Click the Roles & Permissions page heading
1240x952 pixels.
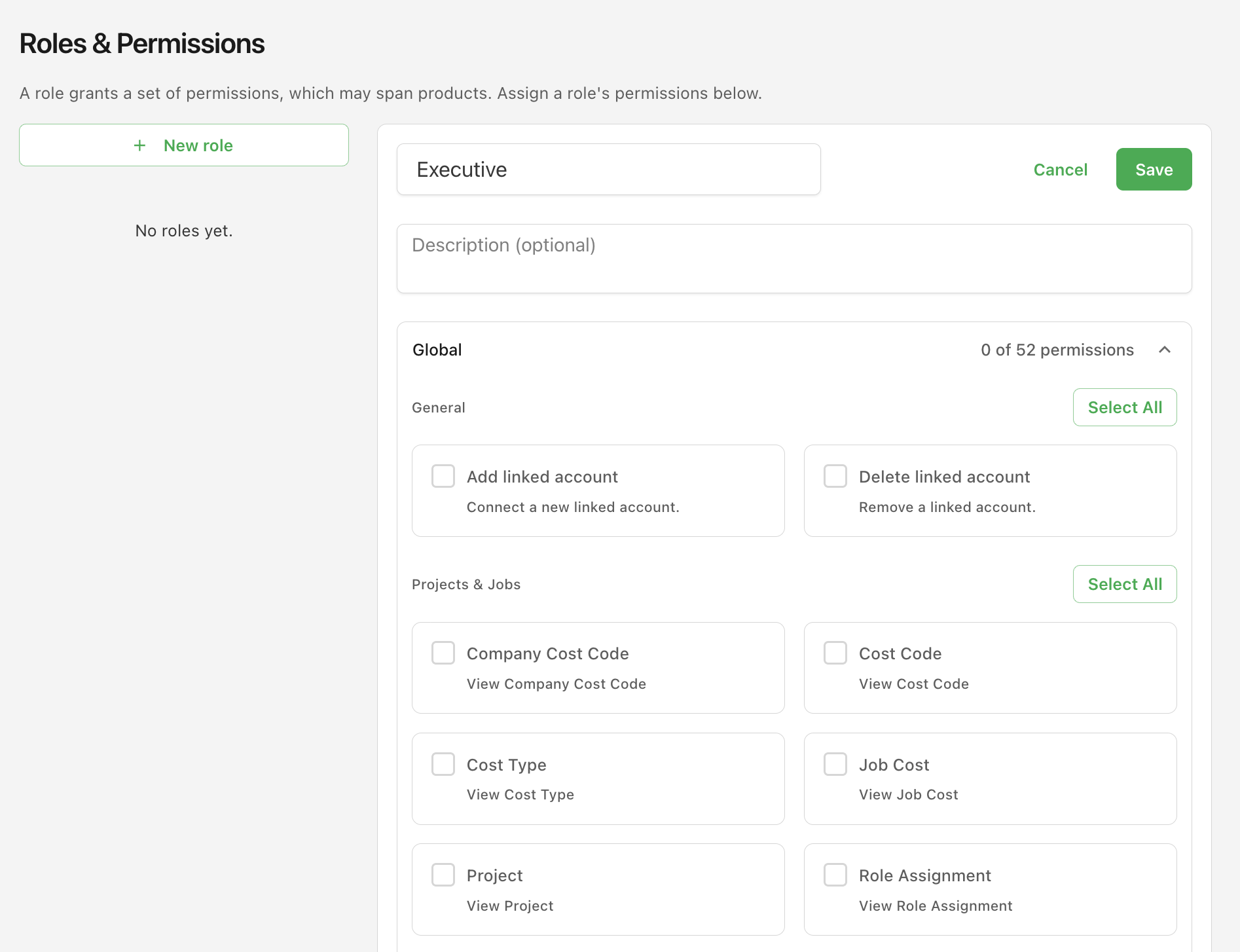click(142, 44)
